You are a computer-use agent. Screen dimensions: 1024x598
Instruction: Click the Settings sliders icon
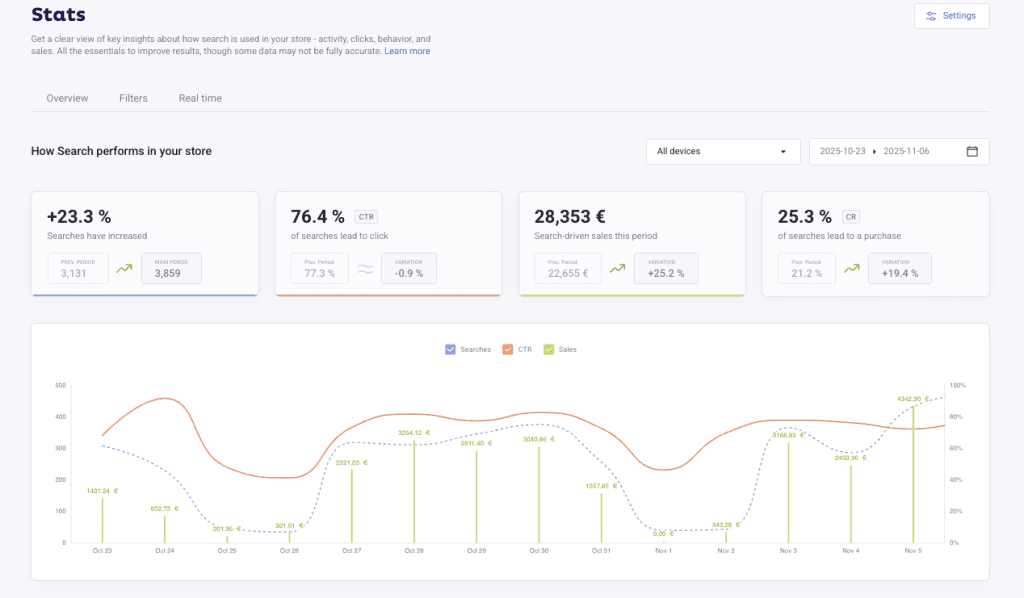click(x=931, y=16)
